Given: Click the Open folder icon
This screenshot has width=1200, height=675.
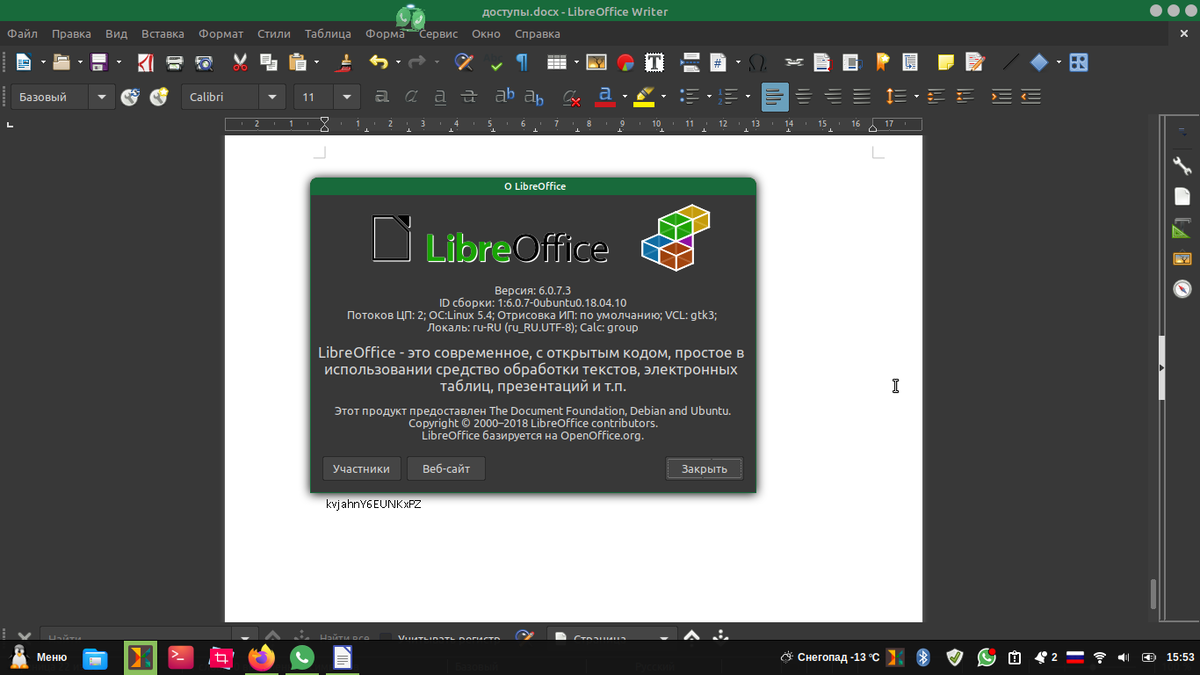Looking at the screenshot, I should tap(62, 62).
